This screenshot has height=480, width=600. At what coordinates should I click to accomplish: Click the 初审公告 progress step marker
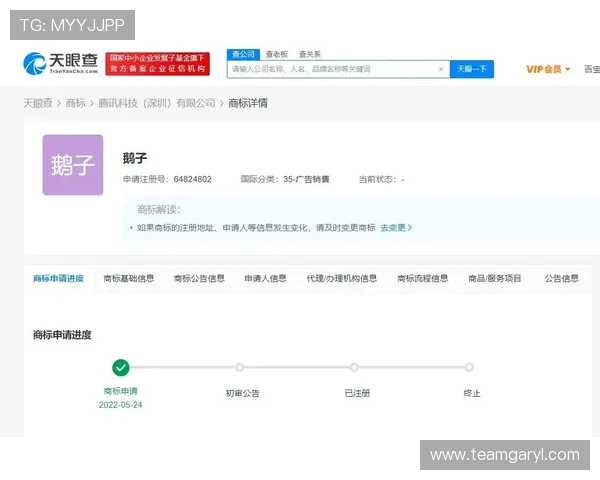click(x=240, y=367)
